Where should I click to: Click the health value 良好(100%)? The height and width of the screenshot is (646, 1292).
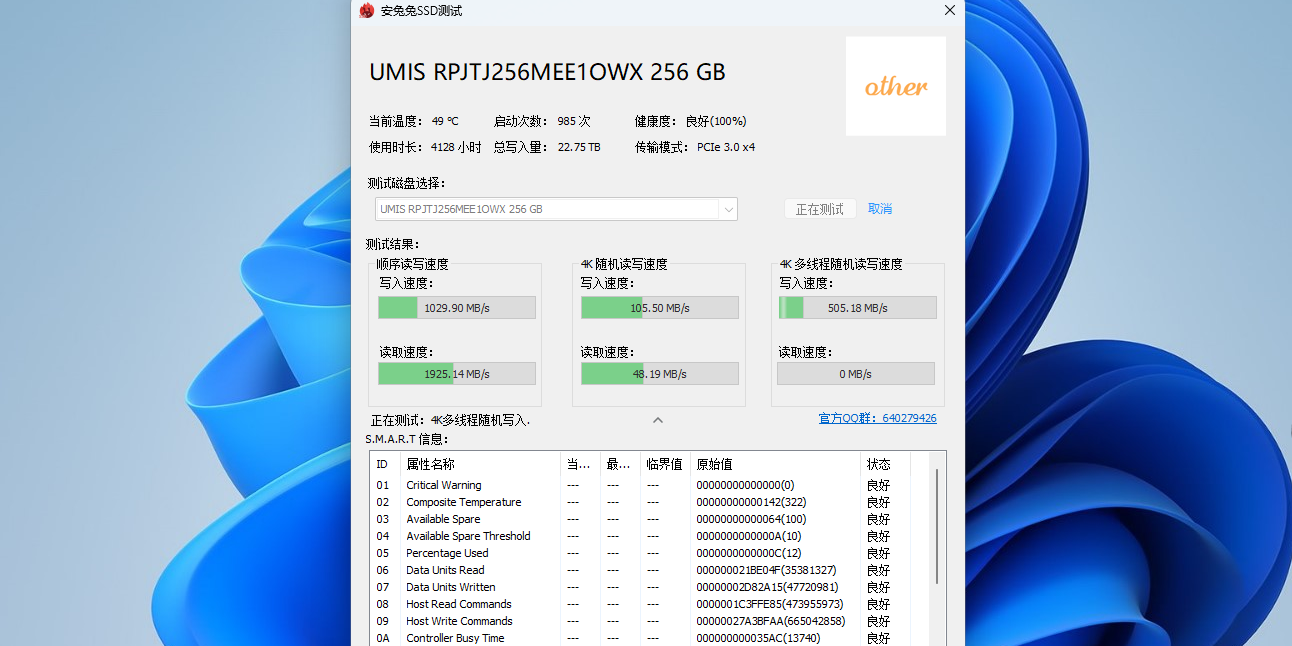click(716, 121)
